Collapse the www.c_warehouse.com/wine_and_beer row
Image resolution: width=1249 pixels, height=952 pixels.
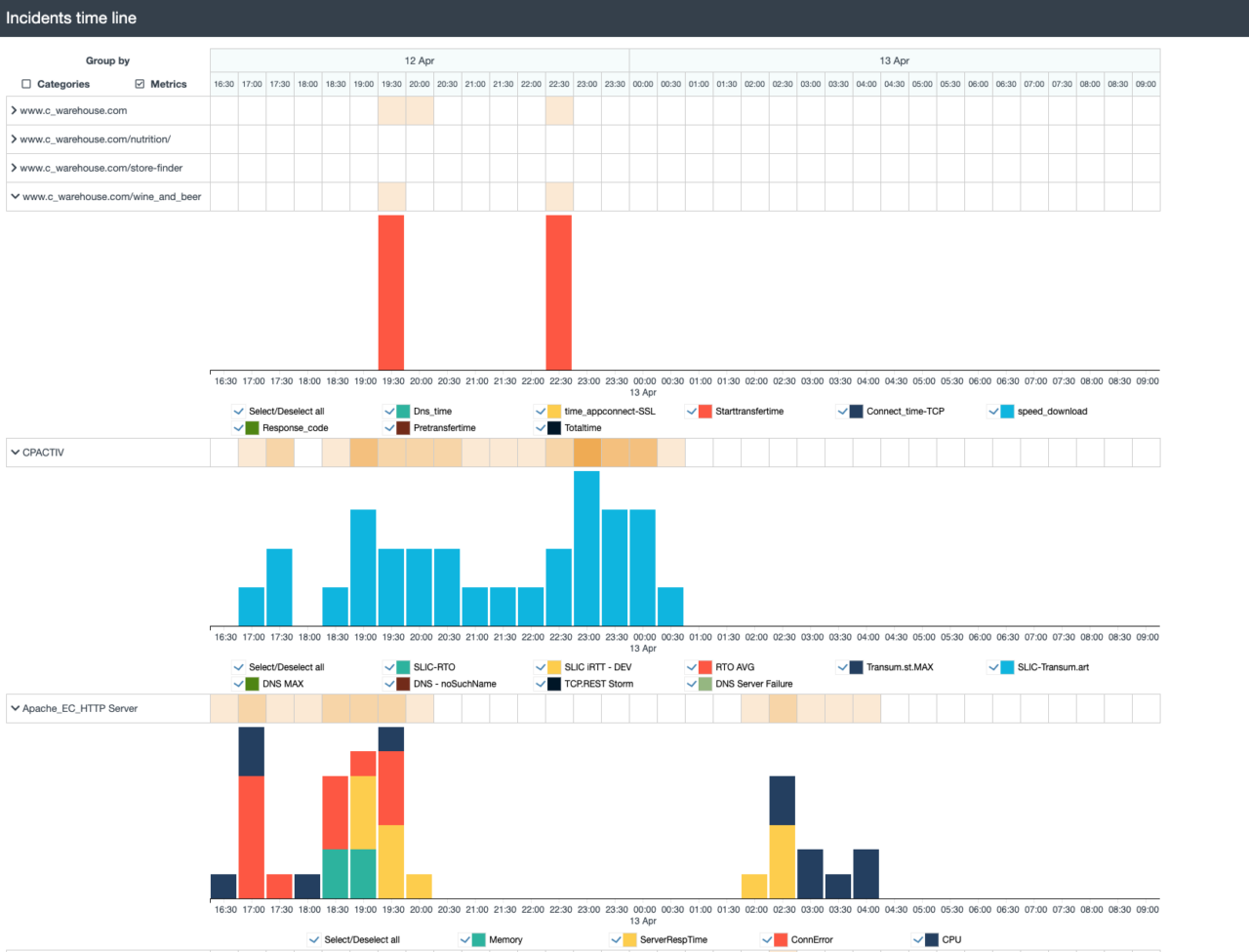14,195
